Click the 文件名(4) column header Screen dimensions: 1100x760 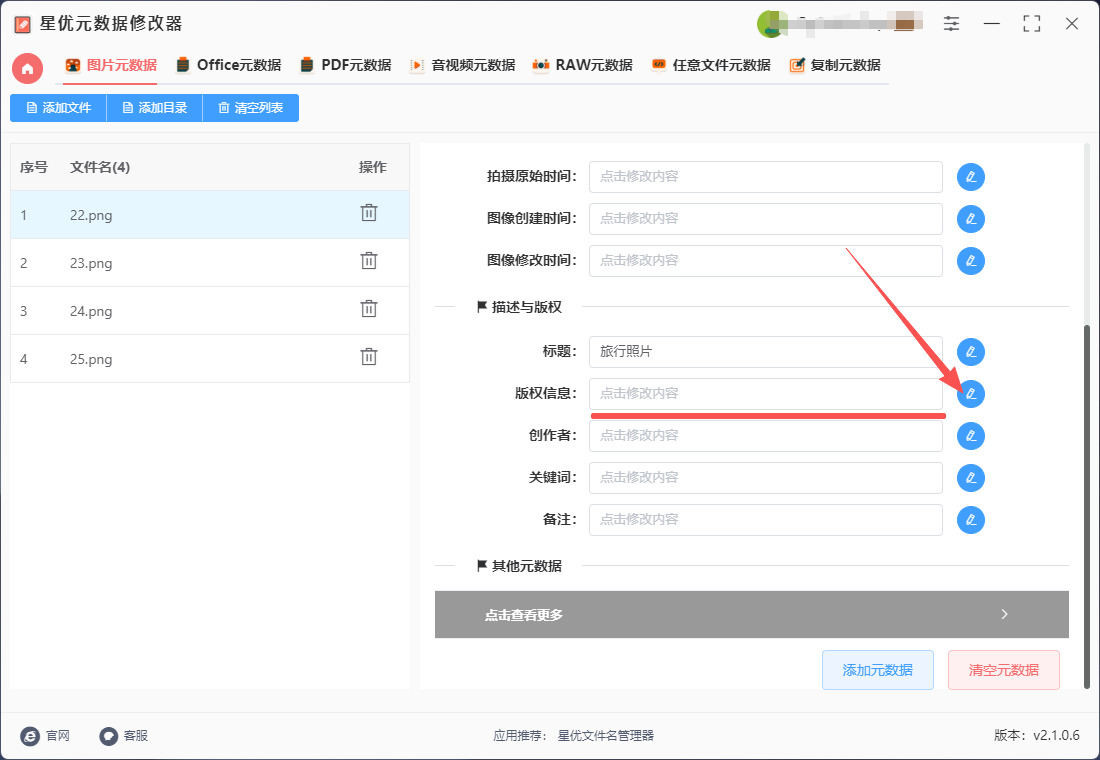coord(100,167)
